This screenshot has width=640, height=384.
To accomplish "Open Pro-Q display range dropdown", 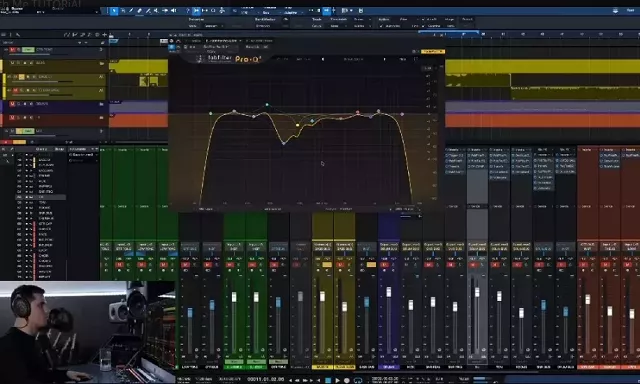I will (x=428, y=68).
